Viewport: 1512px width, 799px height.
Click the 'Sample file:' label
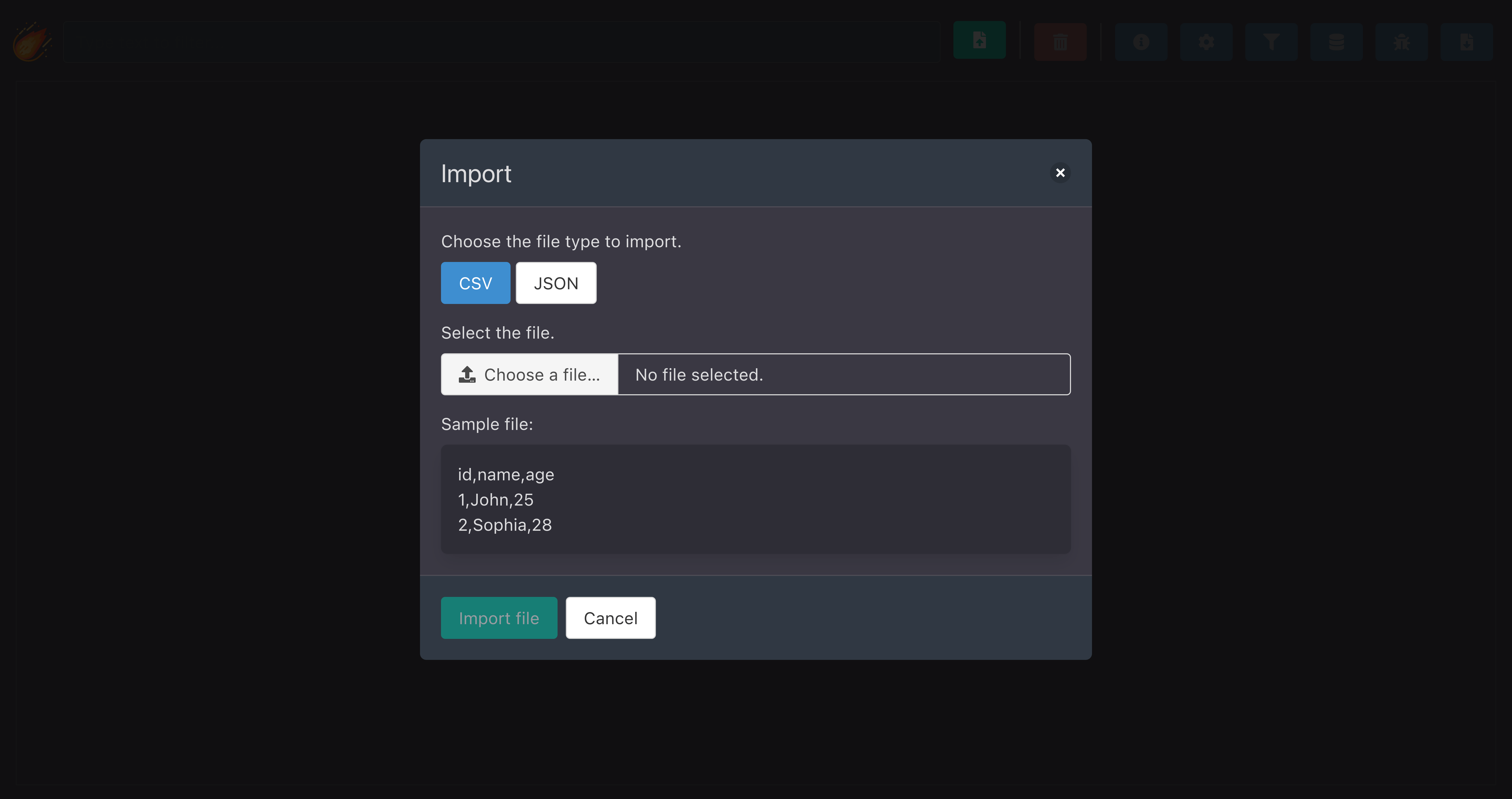click(x=487, y=424)
